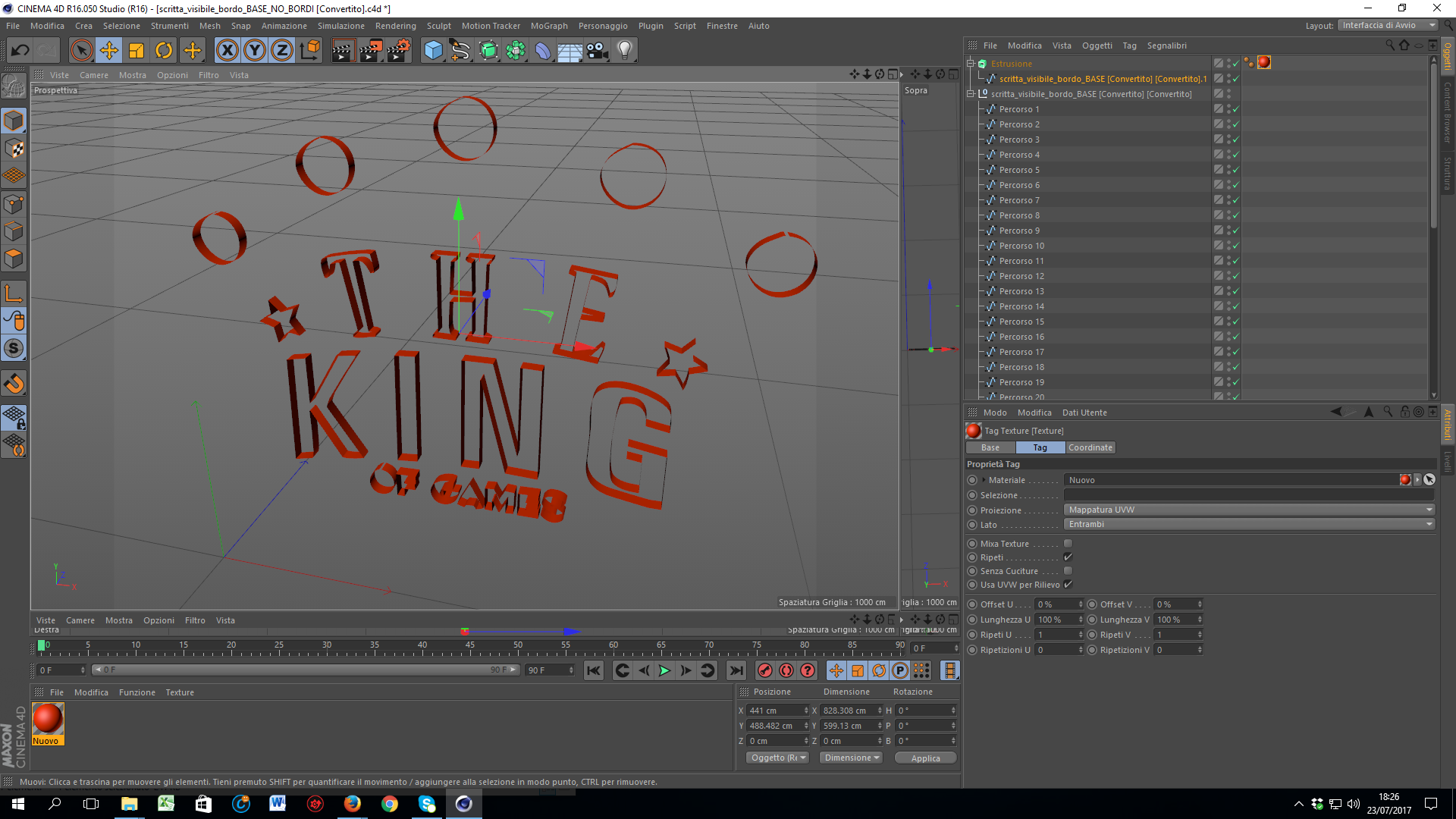This screenshot has height=819, width=1456.
Task: Click the Render to Picture Viewer icon
Action: coord(370,51)
